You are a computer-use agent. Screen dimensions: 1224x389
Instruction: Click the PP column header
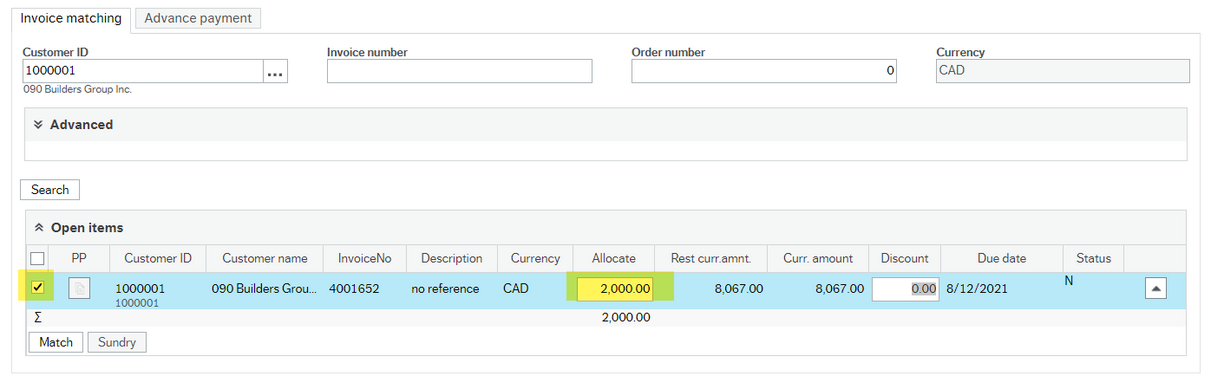tap(79, 258)
